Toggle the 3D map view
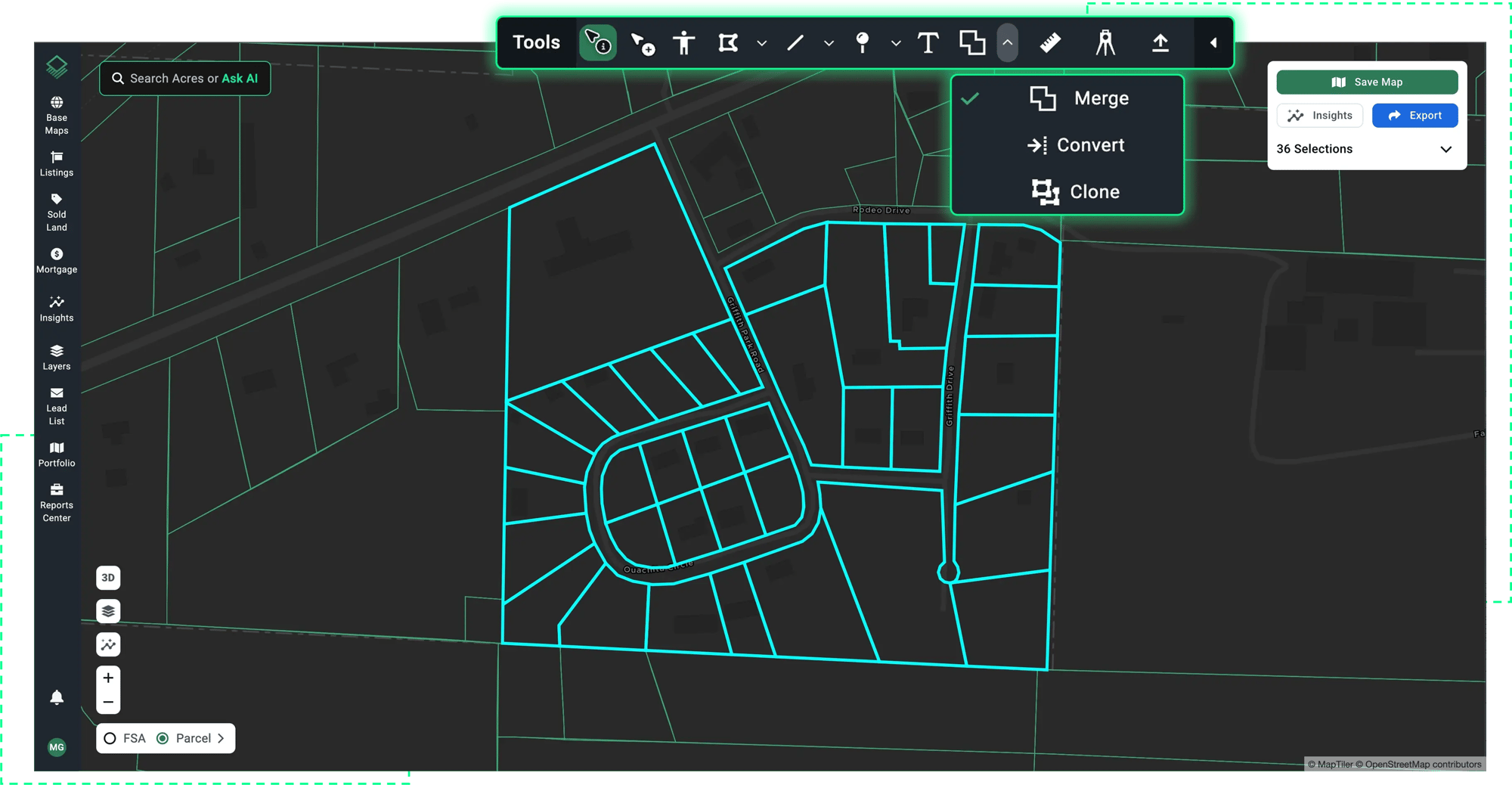The width and height of the screenshot is (1512, 785). click(x=108, y=578)
